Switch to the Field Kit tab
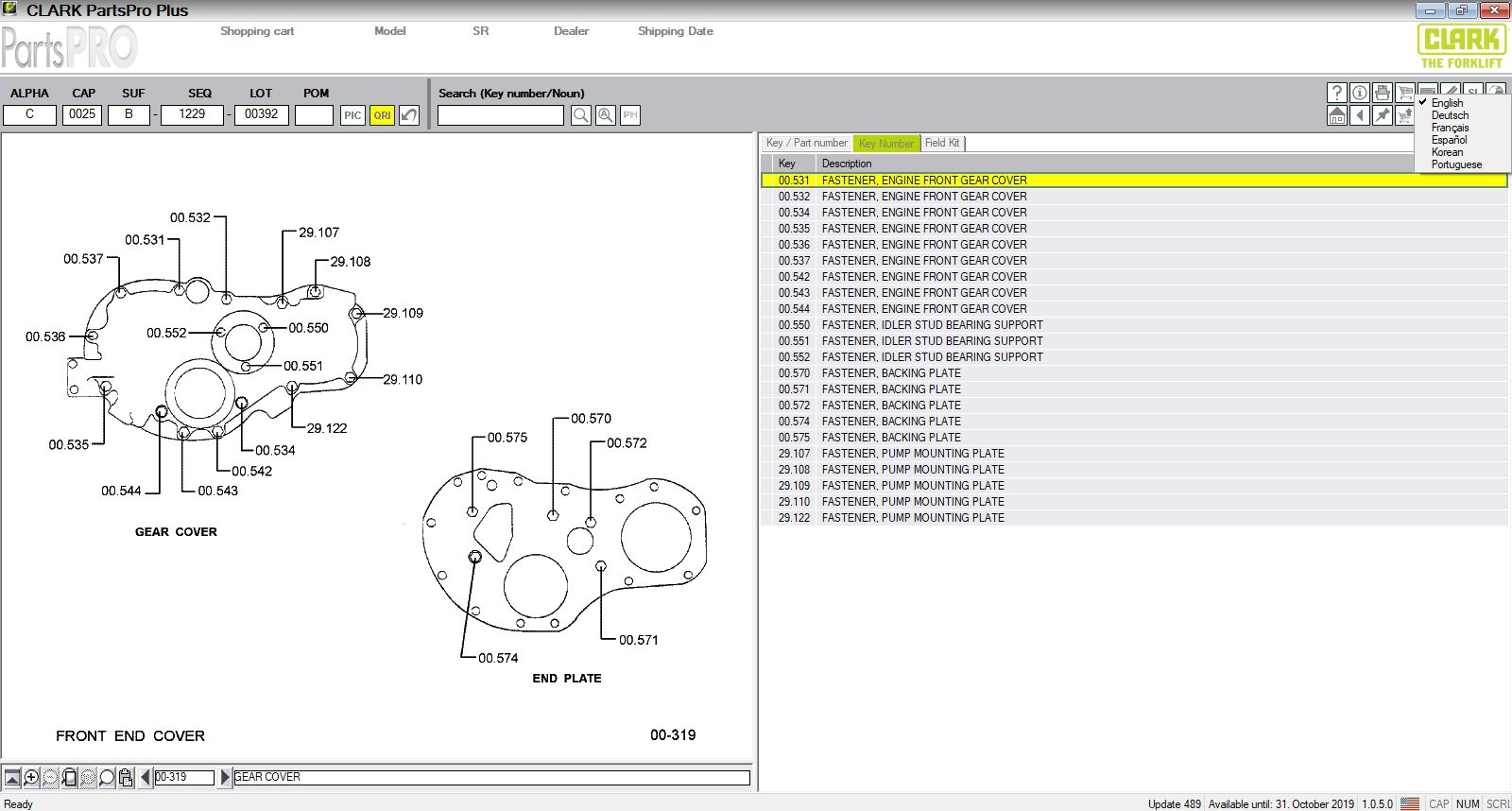The height and width of the screenshot is (811, 1512). coord(941,143)
